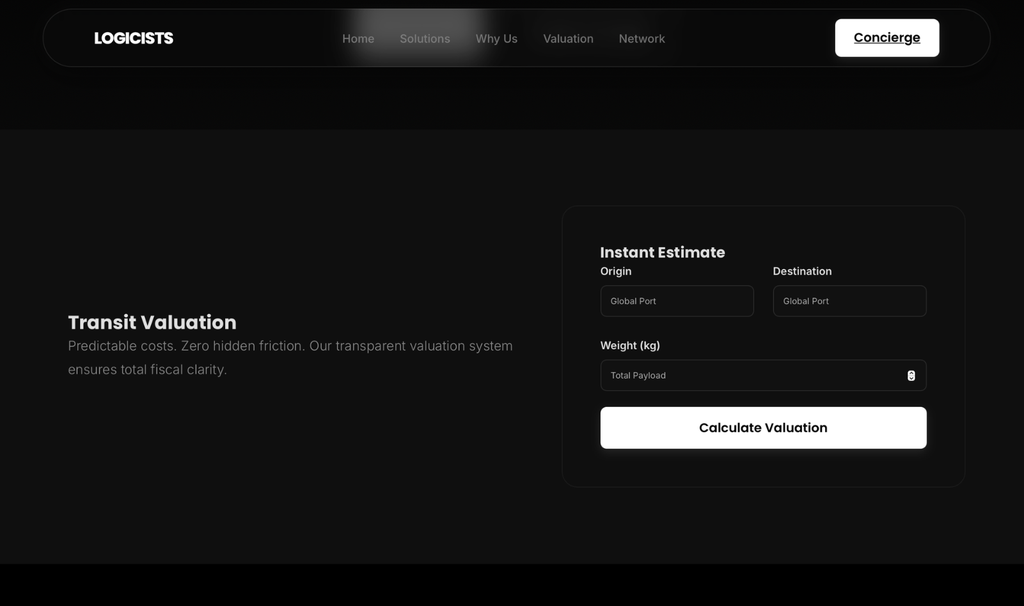Open the Network page
This screenshot has width=1024, height=606.
(641, 38)
